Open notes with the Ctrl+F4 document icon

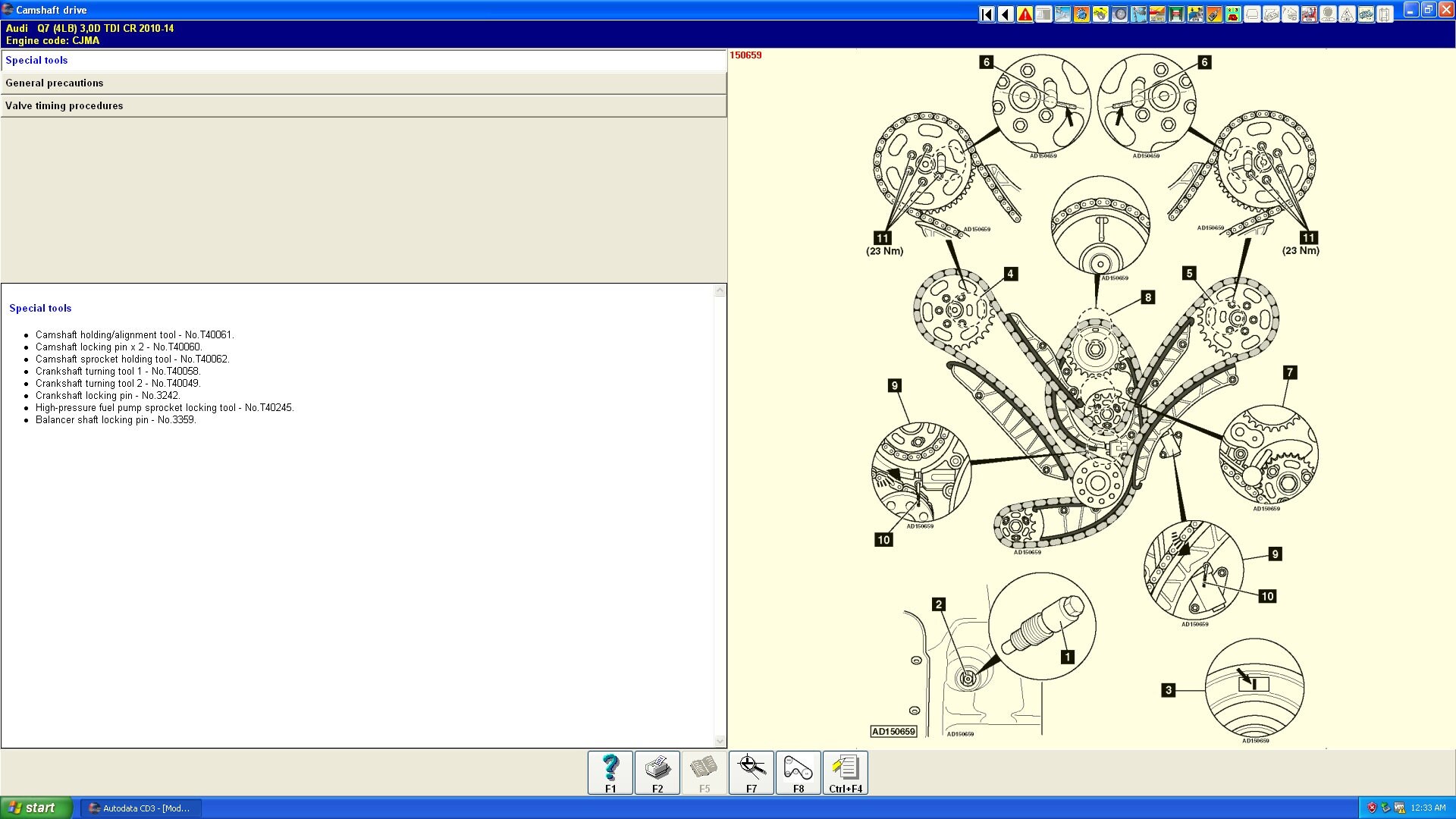[845, 772]
